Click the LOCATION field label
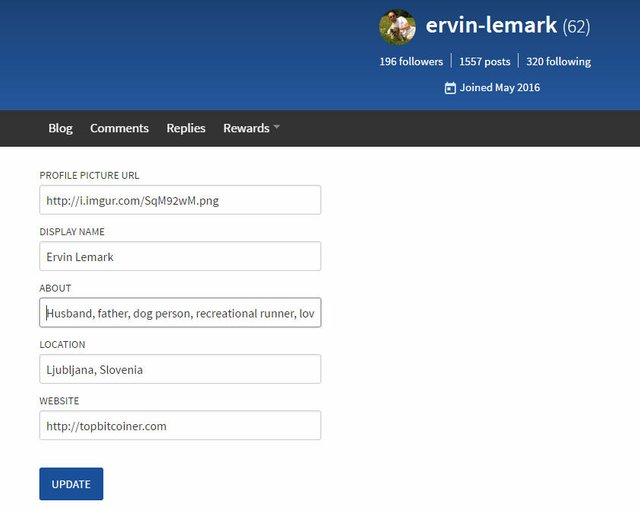 [62, 344]
